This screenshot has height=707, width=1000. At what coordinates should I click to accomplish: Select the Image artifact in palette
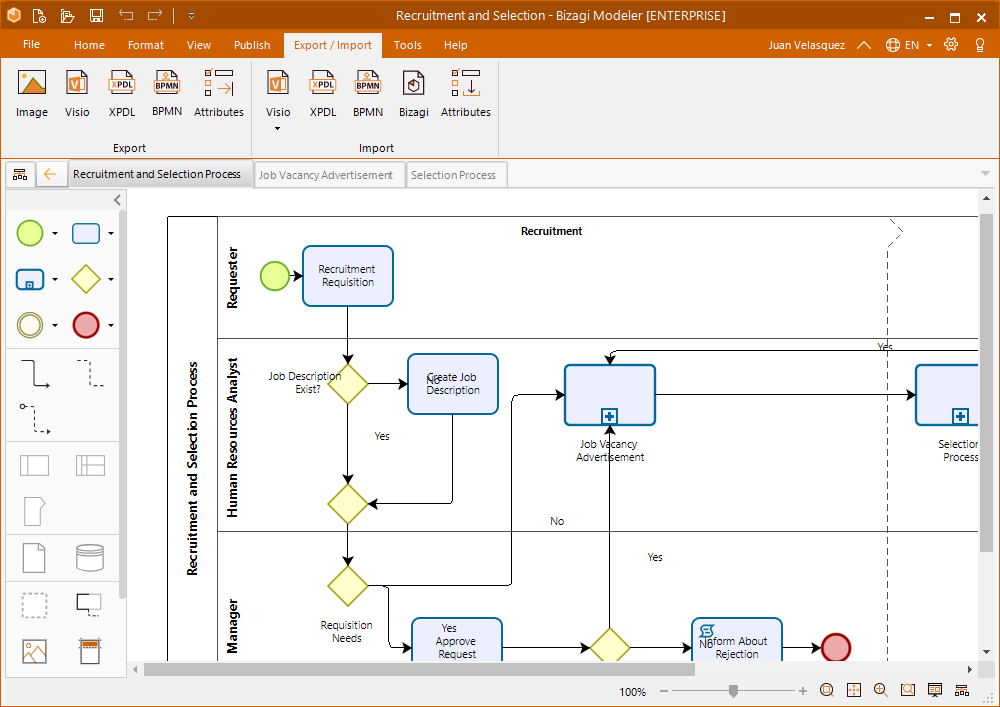pos(35,652)
